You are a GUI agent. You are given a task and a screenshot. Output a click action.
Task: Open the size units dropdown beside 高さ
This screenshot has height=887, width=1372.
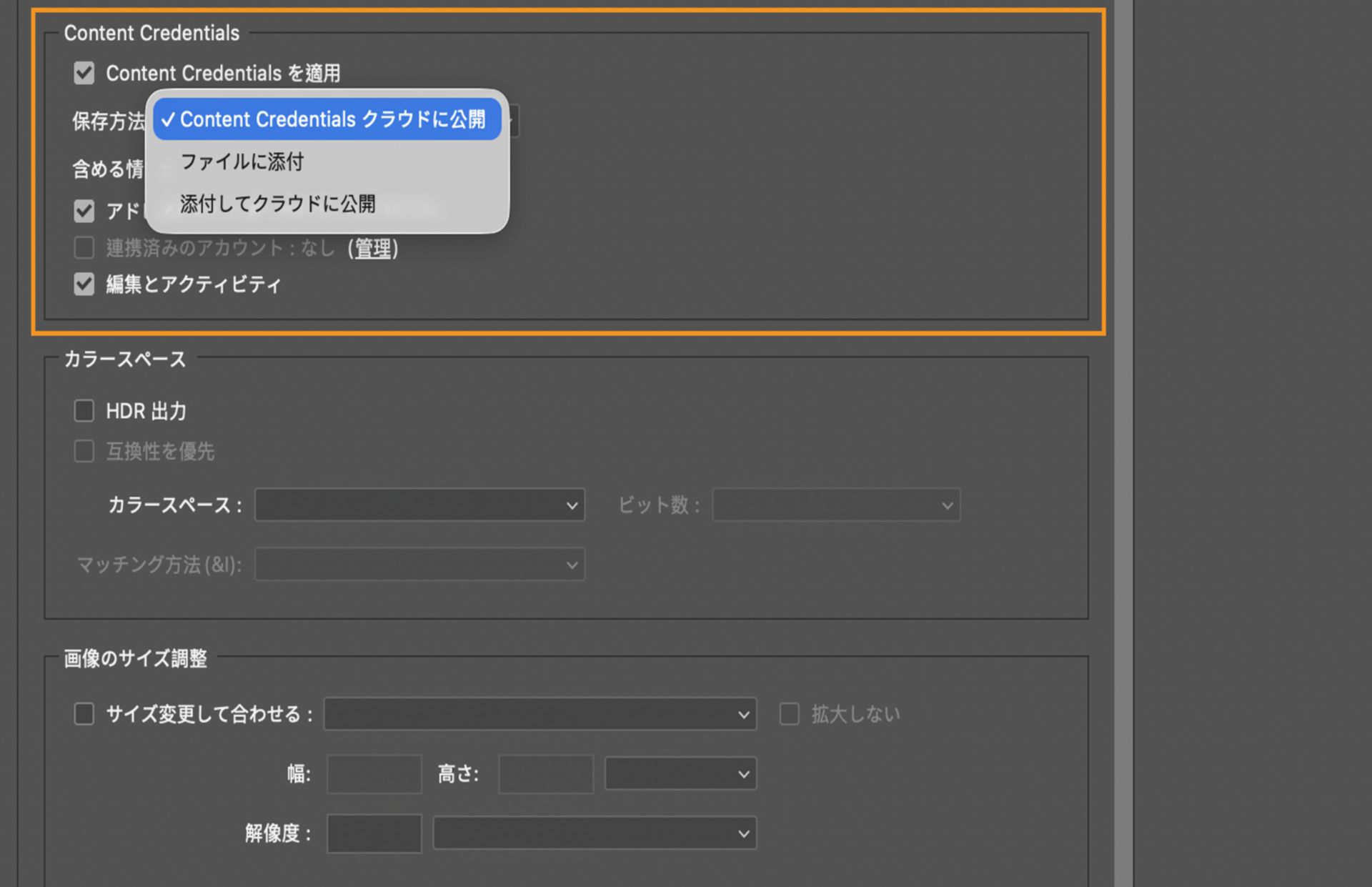pyautogui.click(x=680, y=774)
